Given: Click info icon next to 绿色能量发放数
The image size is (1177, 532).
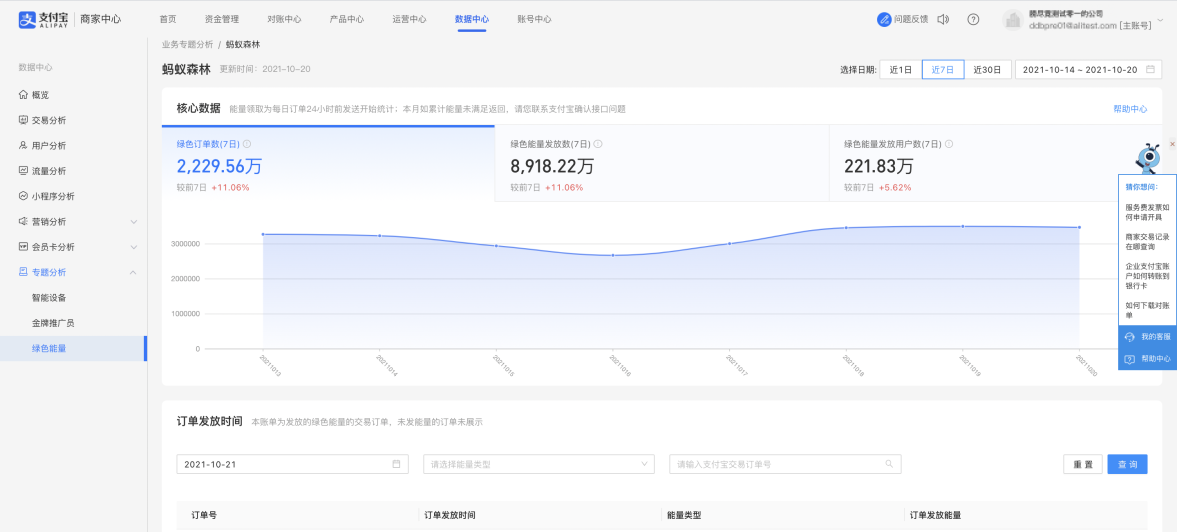Looking at the screenshot, I should [x=598, y=144].
